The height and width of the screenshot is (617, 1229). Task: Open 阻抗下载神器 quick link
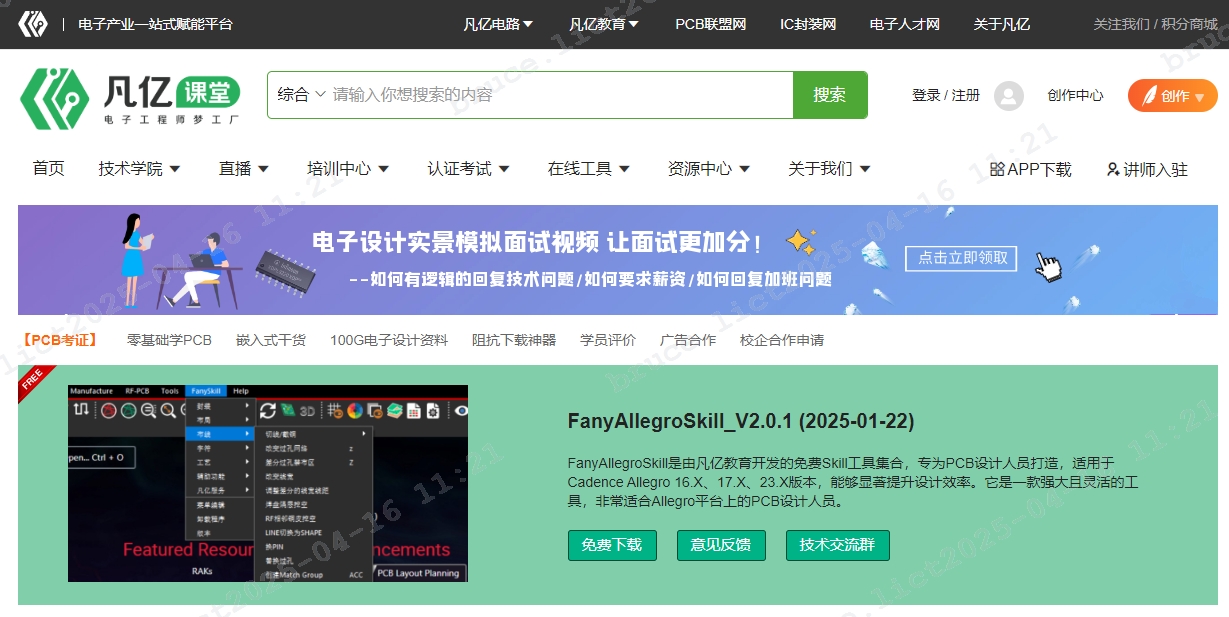point(514,340)
